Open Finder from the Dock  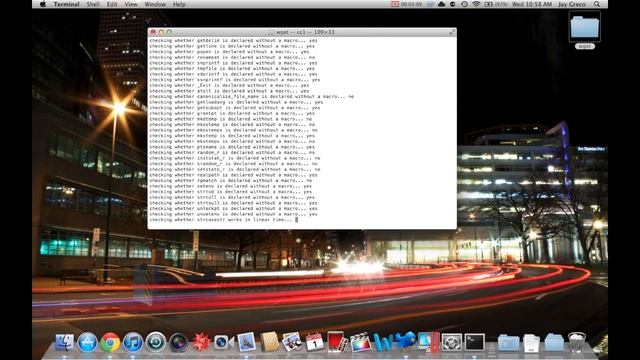pos(64,342)
